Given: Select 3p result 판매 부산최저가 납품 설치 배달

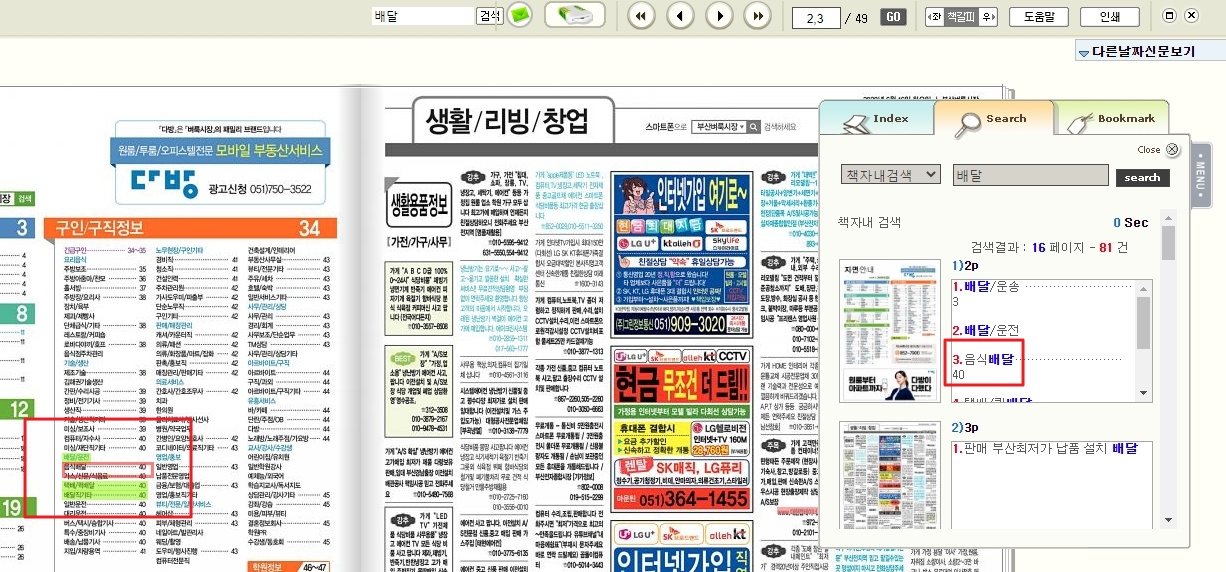Looking at the screenshot, I should (x=1045, y=450).
